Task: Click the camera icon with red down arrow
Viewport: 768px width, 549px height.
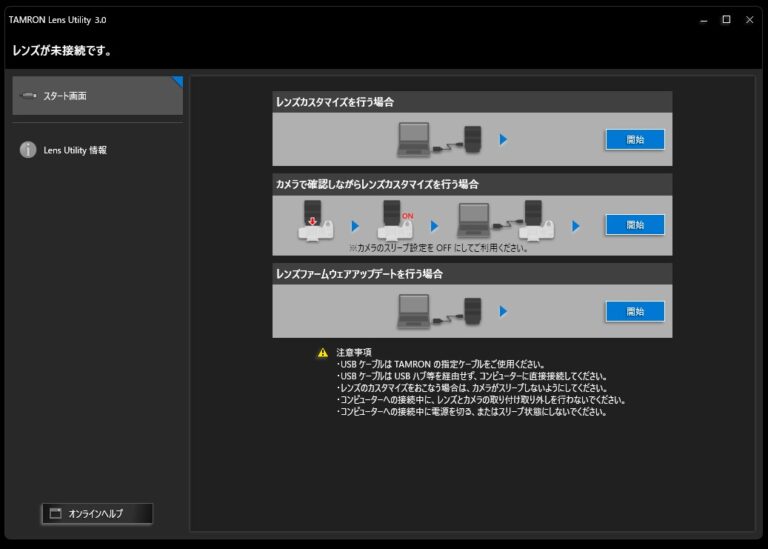Action: (x=315, y=222)
